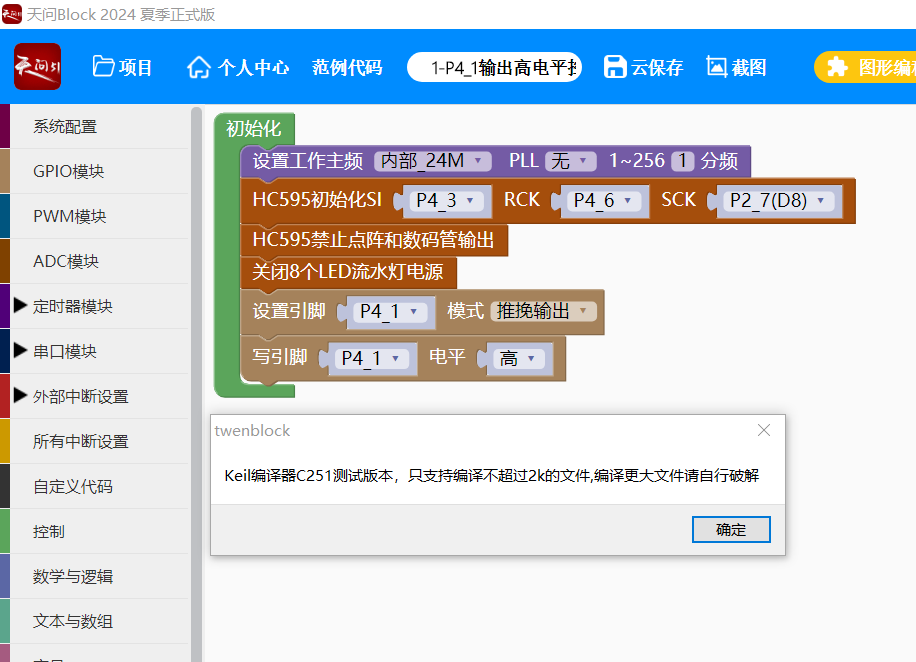Edit the divider value 1 field
This screenshot has width=916, height=662.
pyautogui.click(x=682, y=161)
